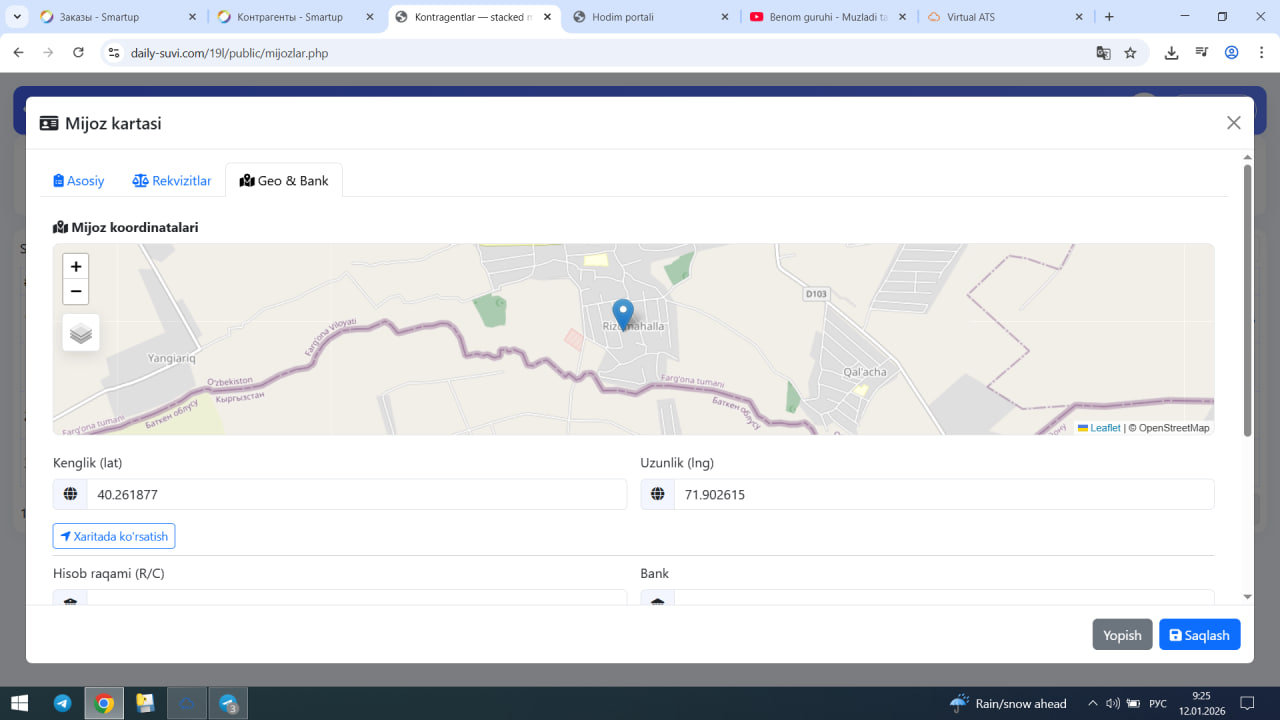Zoom in on the Leaflet map
The image size is (1280, 720).
[76, 266]
